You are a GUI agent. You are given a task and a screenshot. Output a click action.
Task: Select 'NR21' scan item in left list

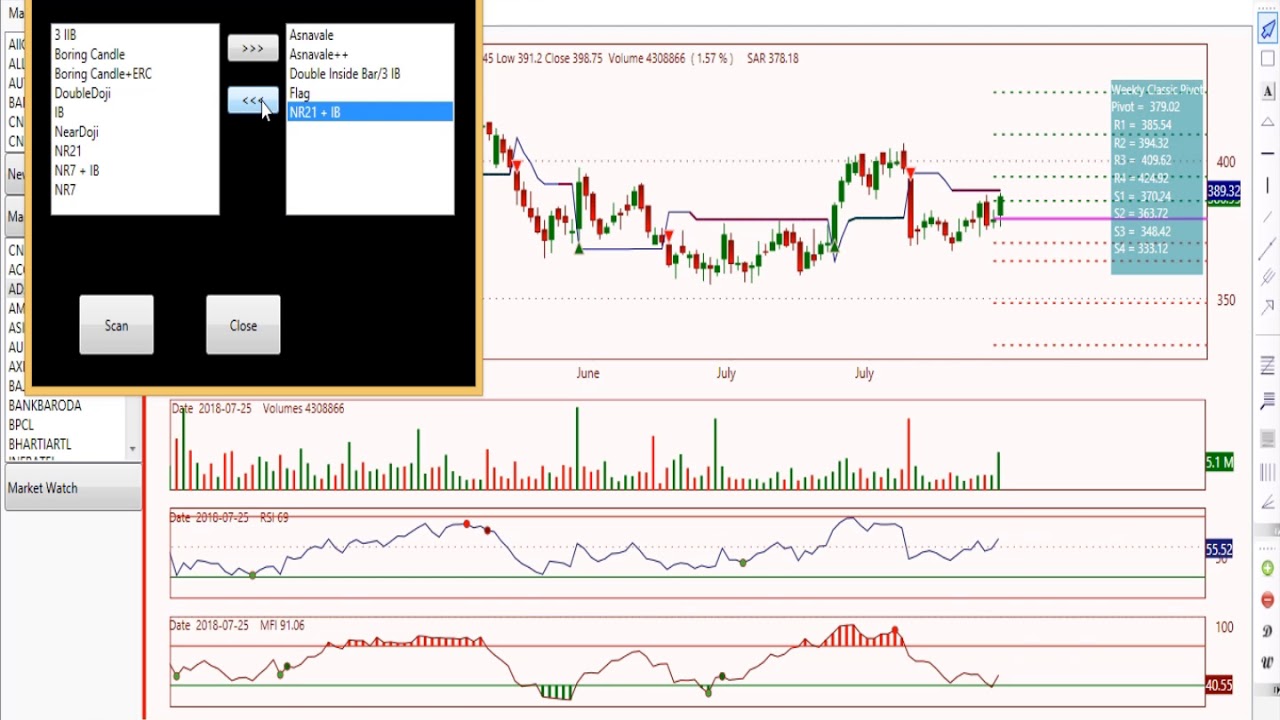tap(135, 151)
